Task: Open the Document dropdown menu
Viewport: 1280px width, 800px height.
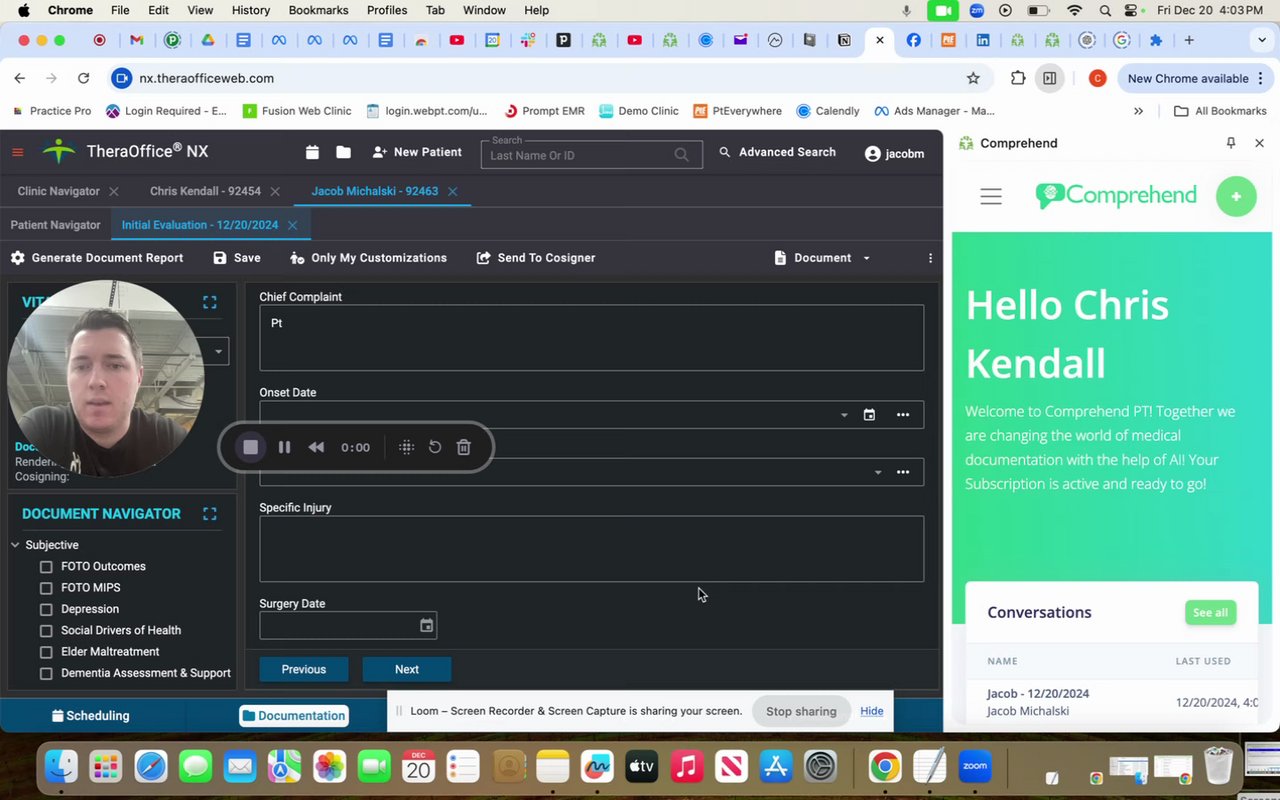Action: point(822,258)
